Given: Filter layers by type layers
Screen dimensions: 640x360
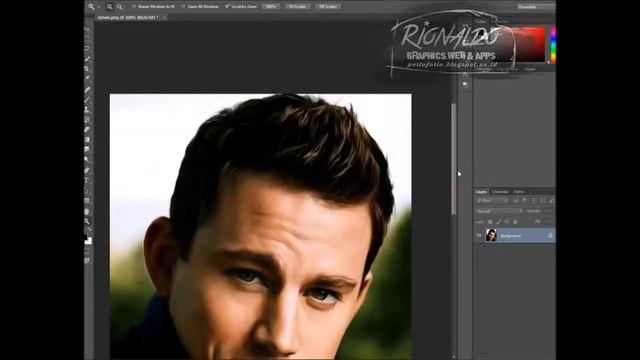Looking at the screenshot, I should (533, 200).
